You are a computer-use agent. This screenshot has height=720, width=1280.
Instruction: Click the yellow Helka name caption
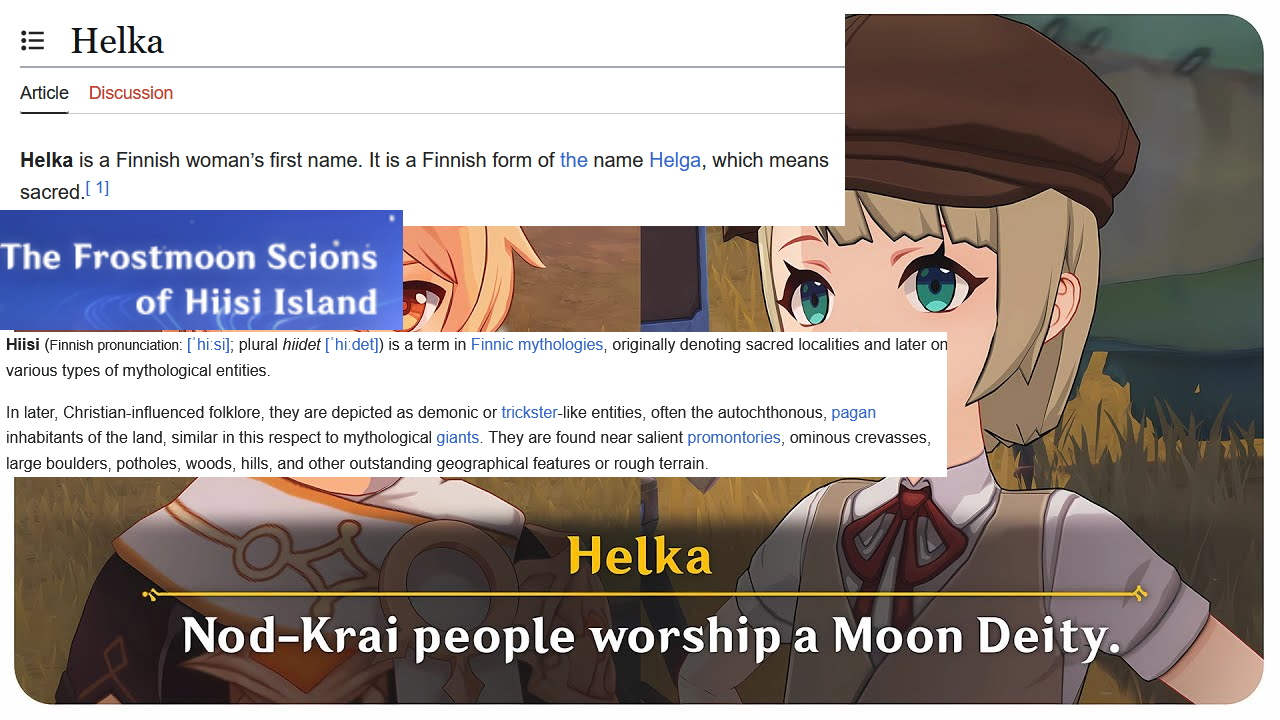pyautogui.click(x=640, y=557)
